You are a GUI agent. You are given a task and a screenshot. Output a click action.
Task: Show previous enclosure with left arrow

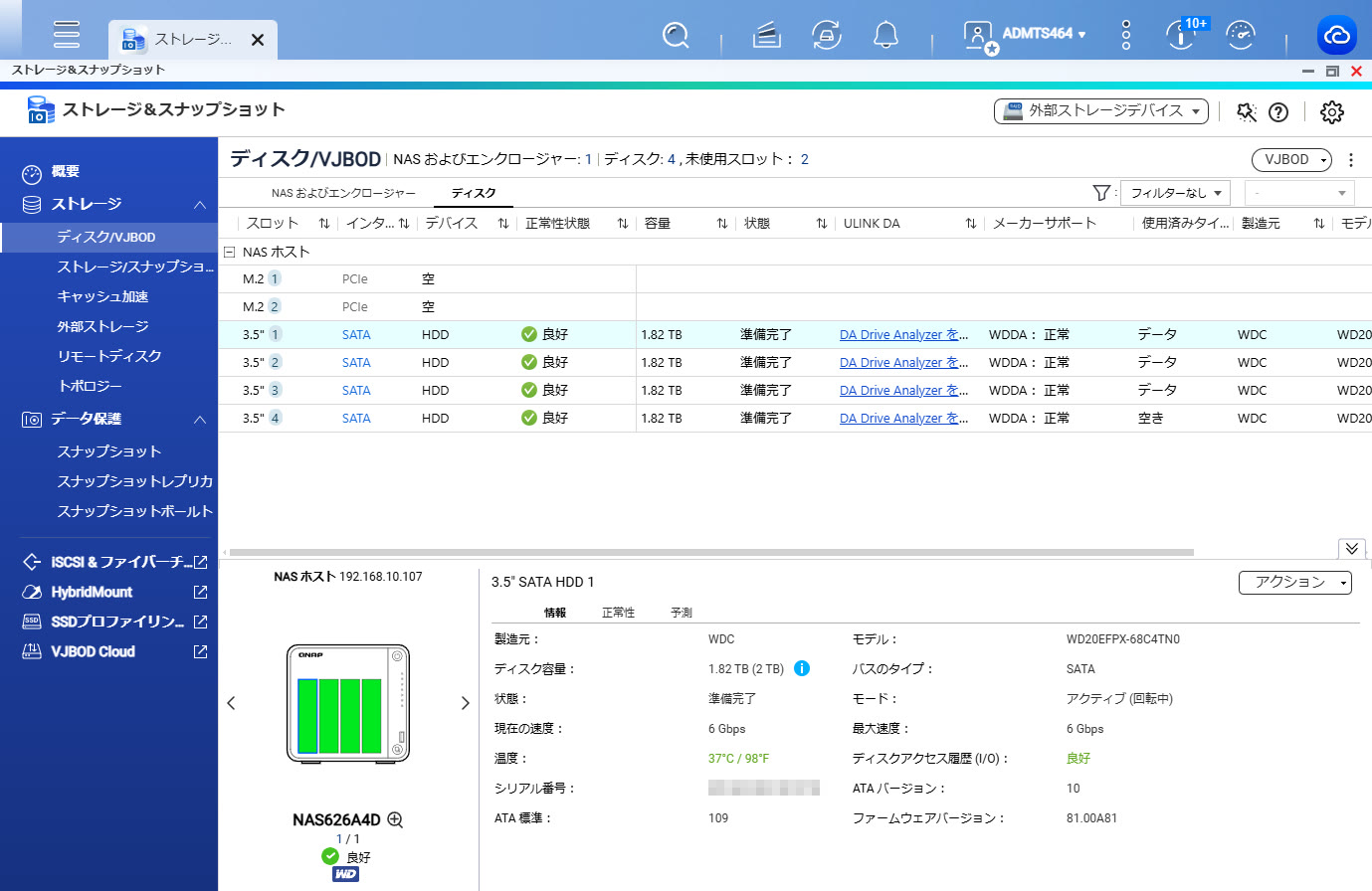point(232,703)
